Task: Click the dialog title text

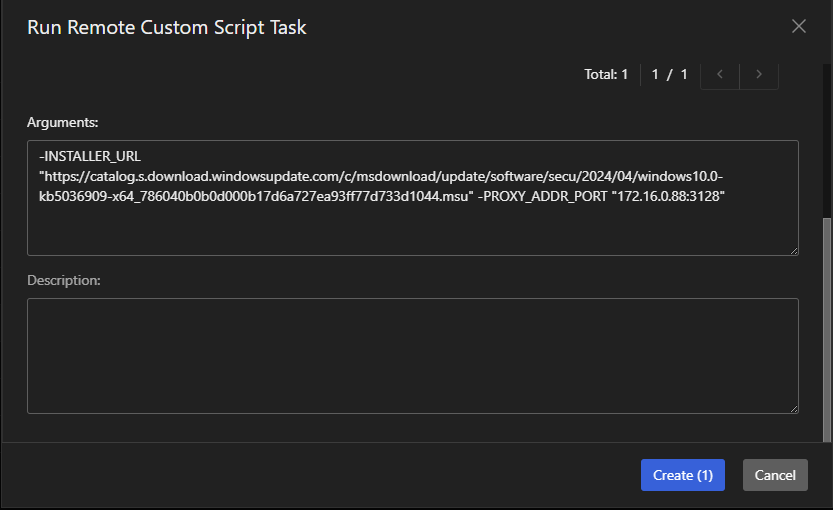Action: point(167,27)
